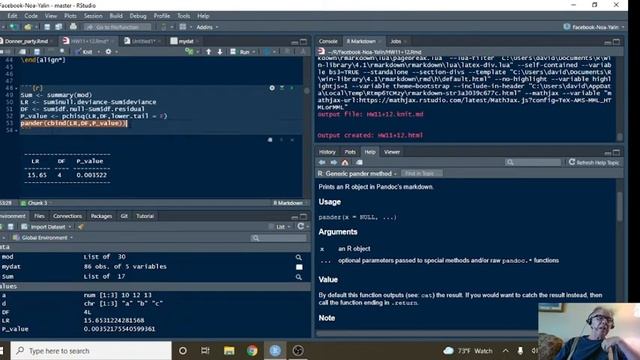Open the Build menu
Screen dimensions: 640x360
pyautogui.click(x=116, y=16)
